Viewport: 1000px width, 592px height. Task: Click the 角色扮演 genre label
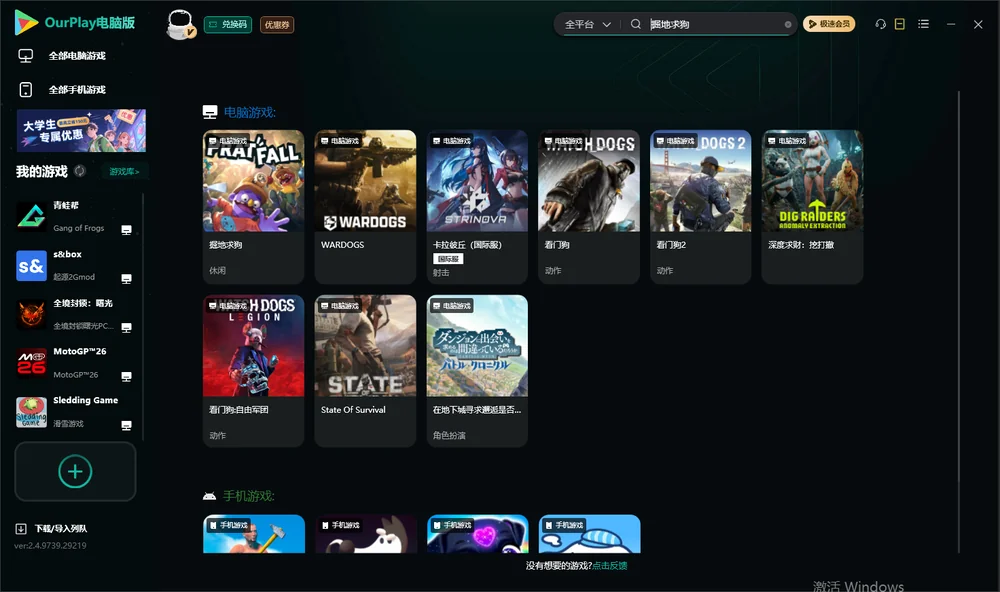(449, 435)
